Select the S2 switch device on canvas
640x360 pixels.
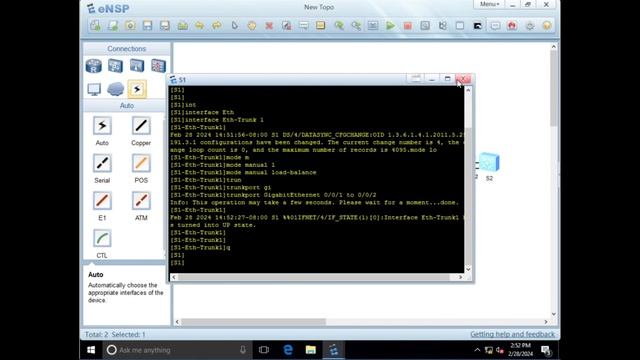point(489,162)
